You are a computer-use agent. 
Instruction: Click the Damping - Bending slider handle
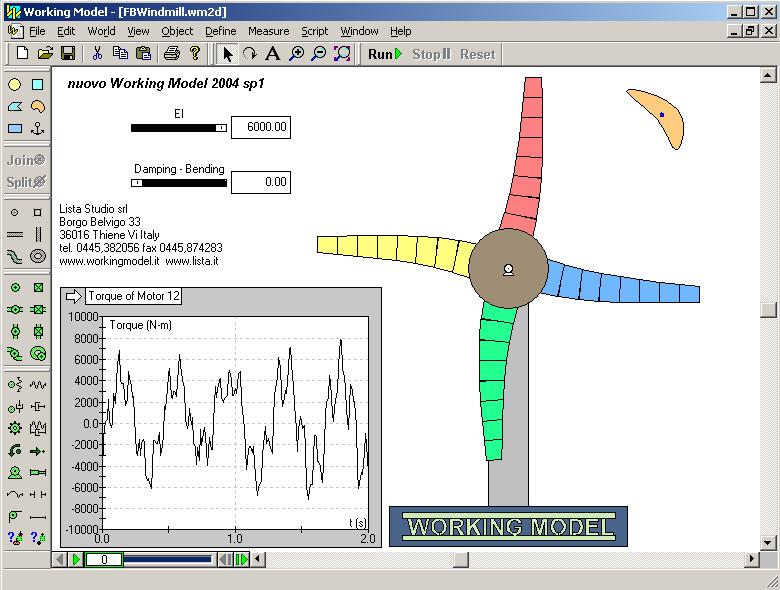point(137,183)
